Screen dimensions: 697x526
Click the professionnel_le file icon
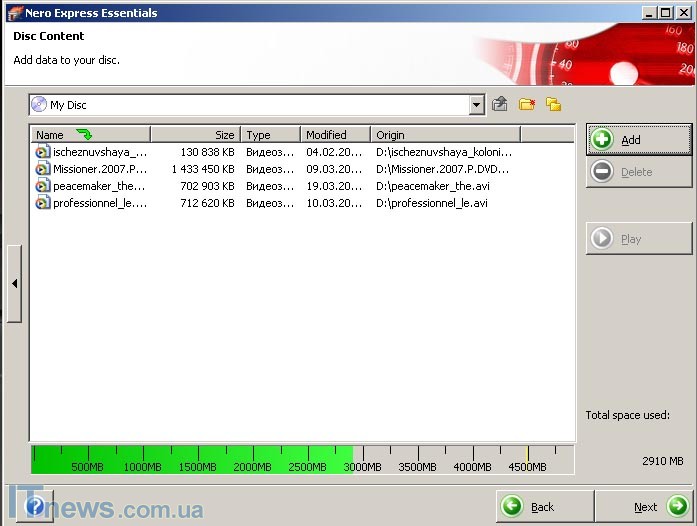click(x=42, y=203)
